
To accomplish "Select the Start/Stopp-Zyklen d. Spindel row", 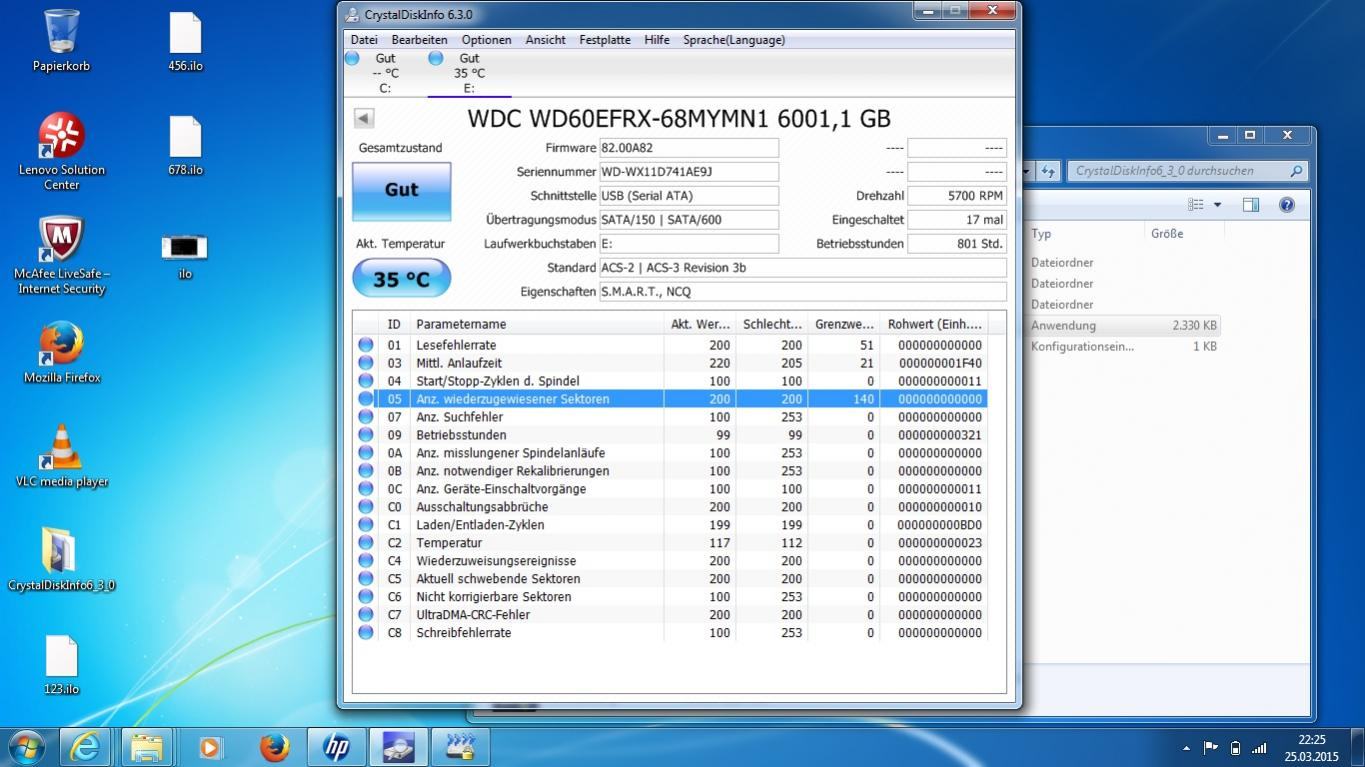I will (670, 381).
